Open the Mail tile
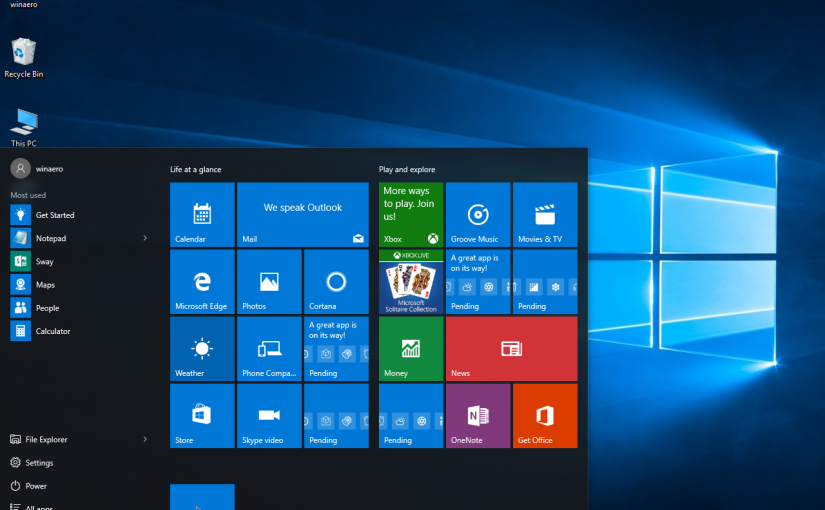The height and width of the screenshot is (510, 825). (303, 215)
